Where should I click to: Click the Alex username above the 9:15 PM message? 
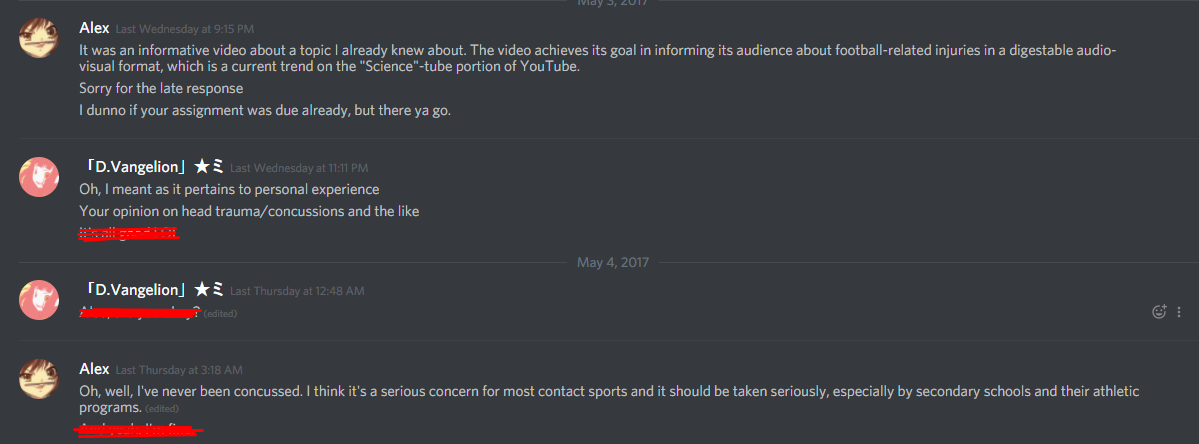[94, 28]
